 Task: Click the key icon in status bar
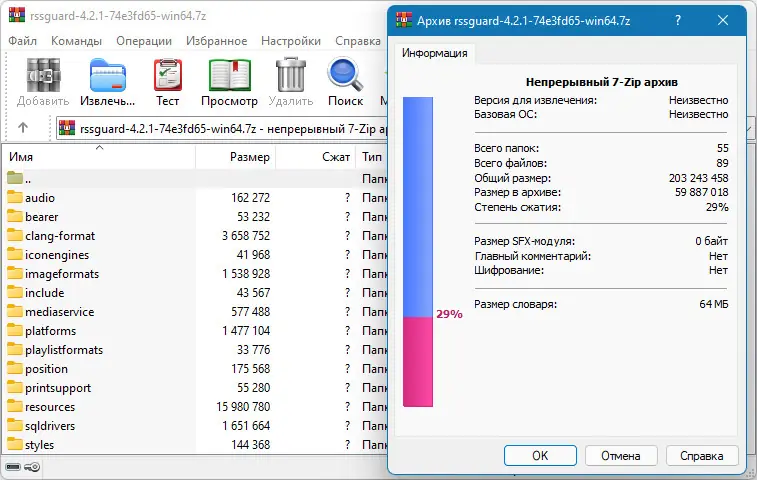coord(32,467)
